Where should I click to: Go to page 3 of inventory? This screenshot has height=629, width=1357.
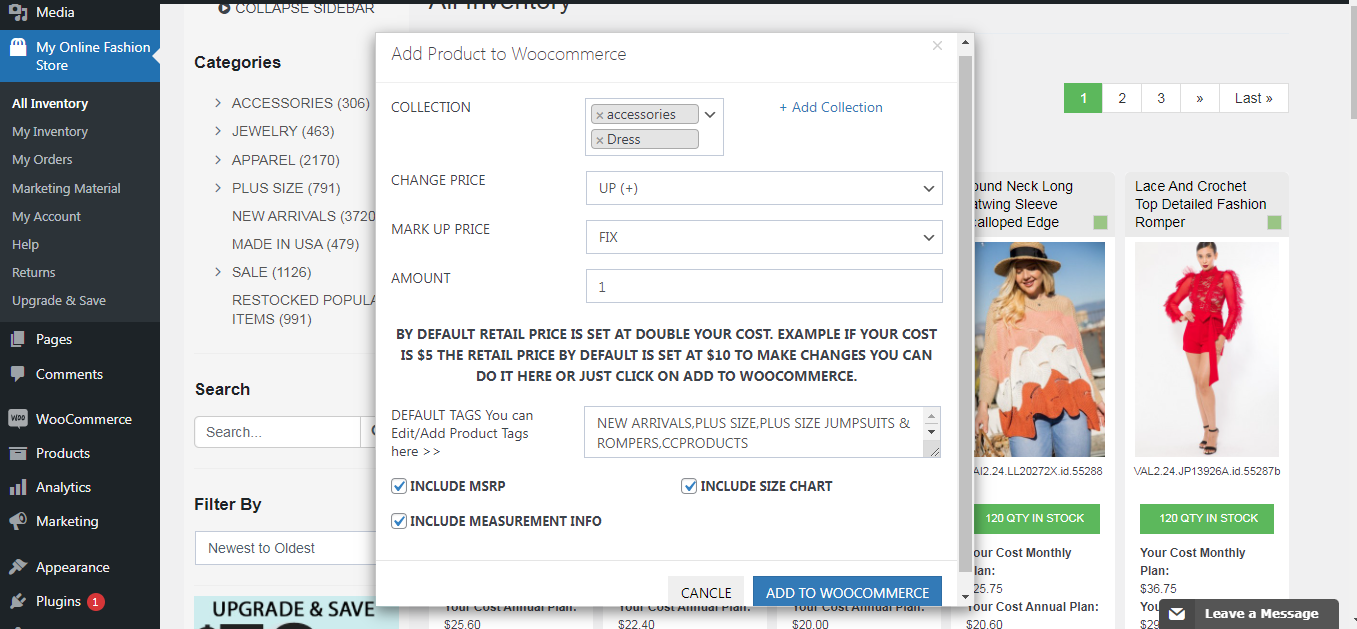[1161, 98]
